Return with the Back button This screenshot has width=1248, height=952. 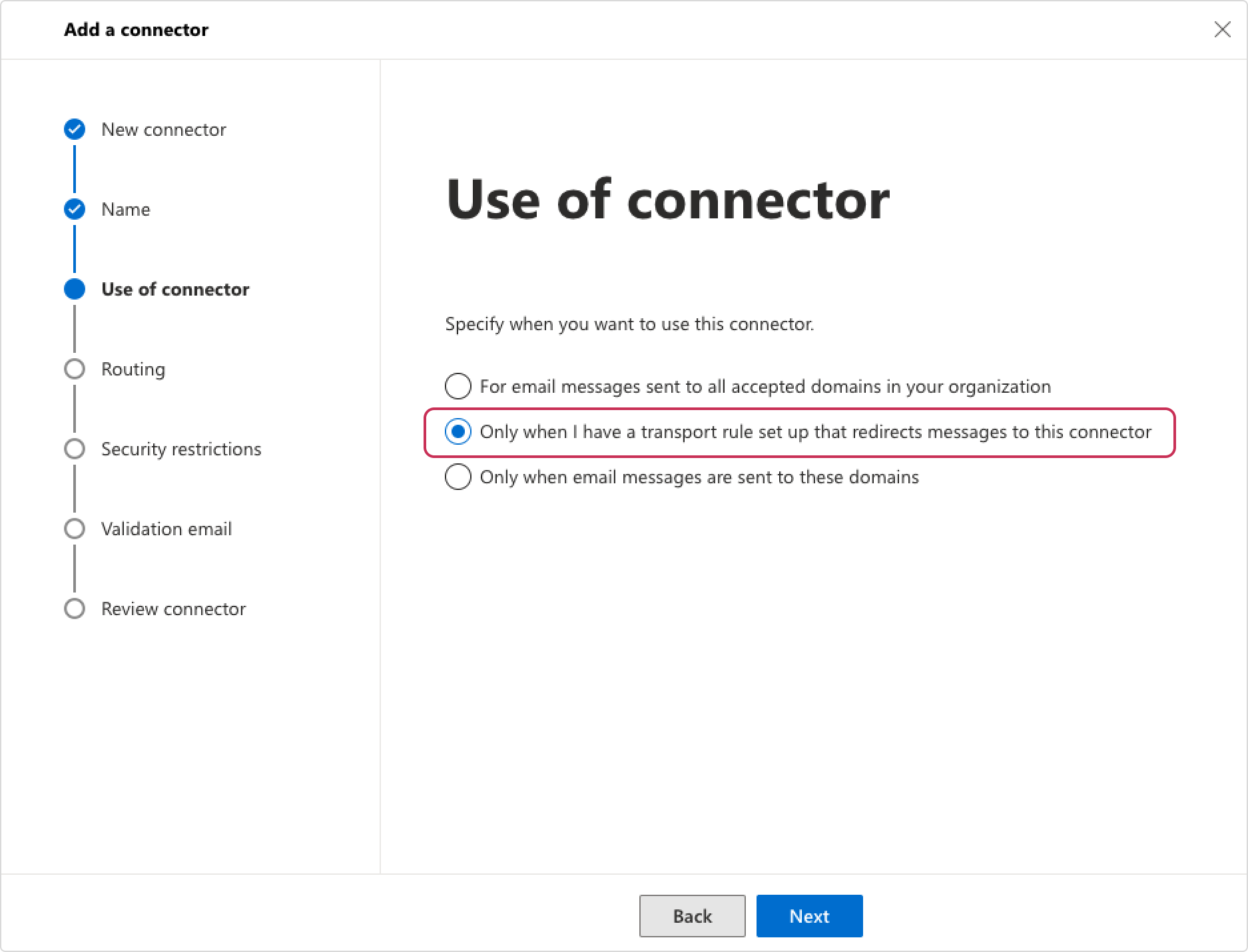(692, 916)
